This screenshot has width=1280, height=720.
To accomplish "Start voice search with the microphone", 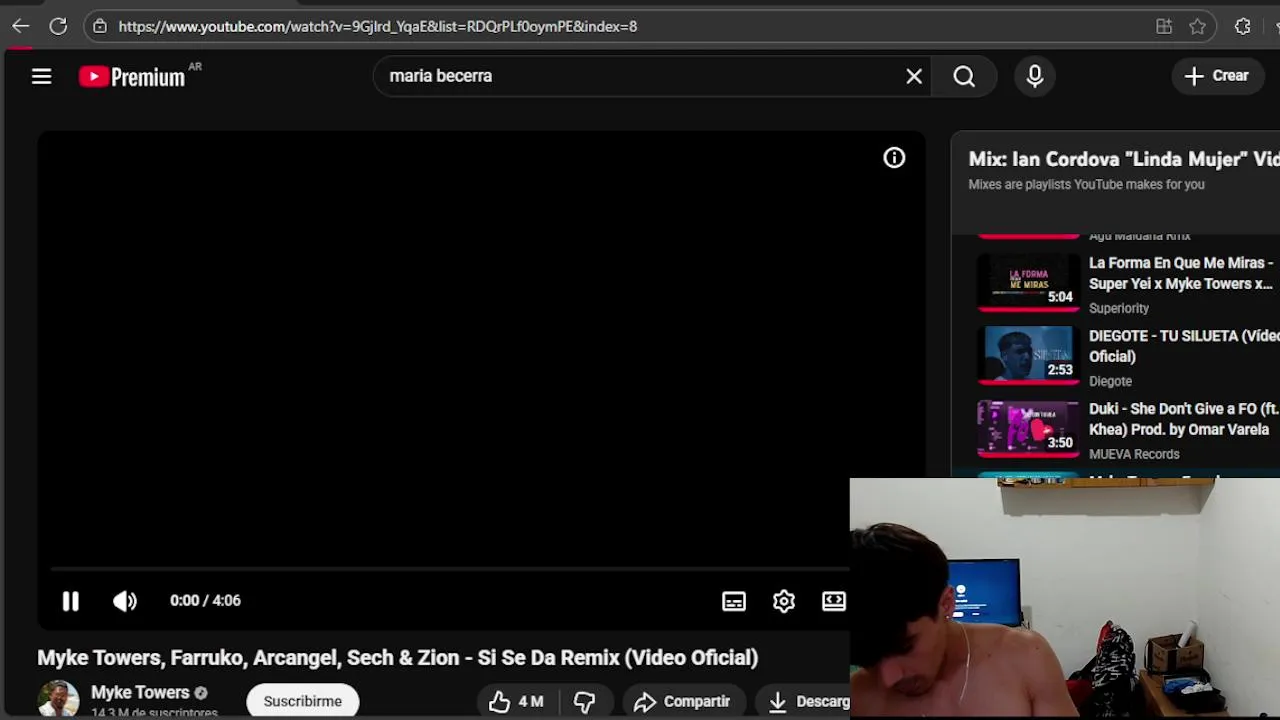I will [x=1035, y=76].
